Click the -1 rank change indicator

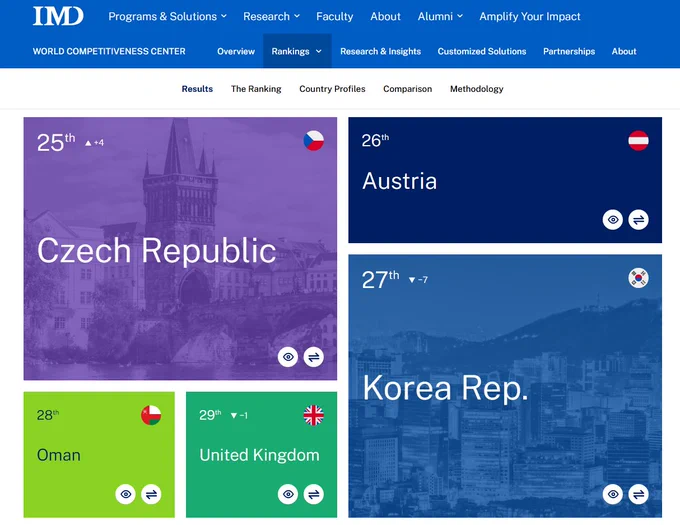pos(239,415)
